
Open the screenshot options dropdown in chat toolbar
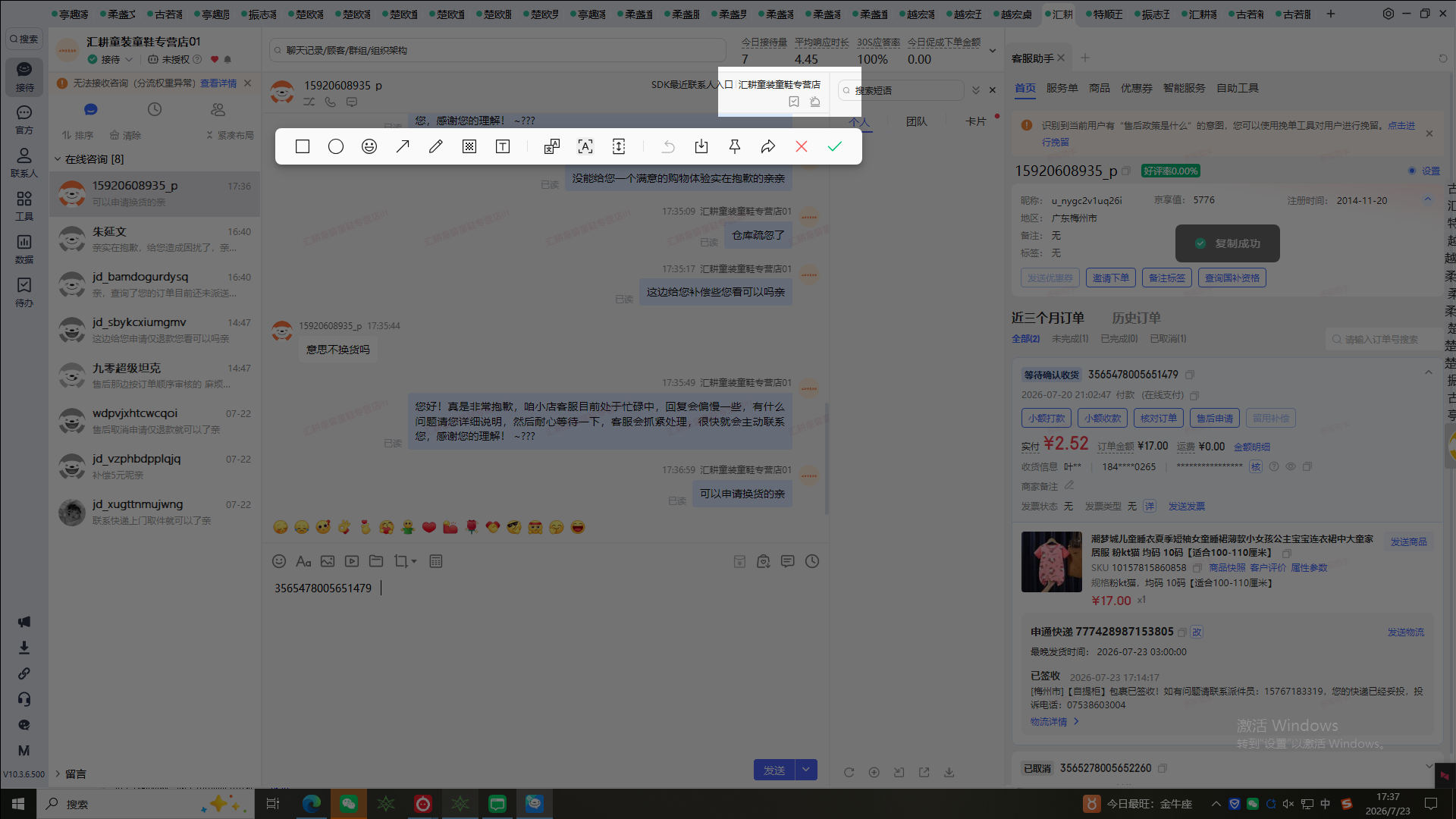coord(414,561)
